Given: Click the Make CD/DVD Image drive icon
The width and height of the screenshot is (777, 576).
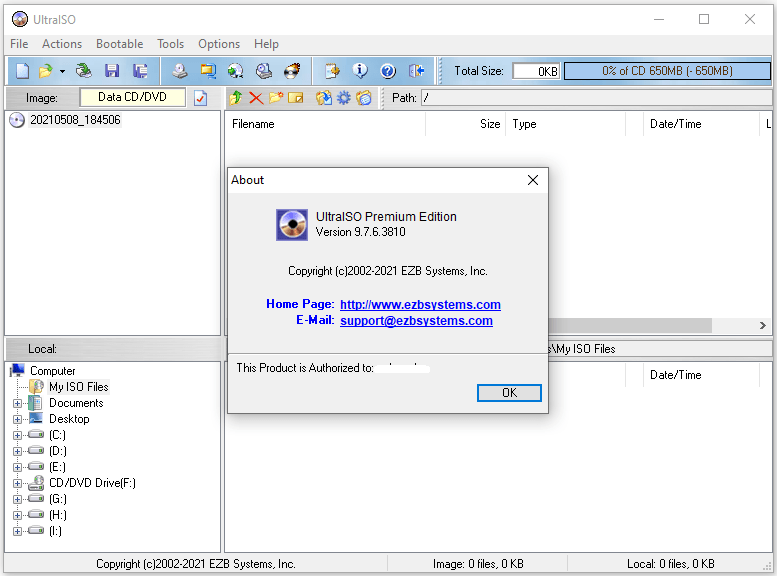Looking at the screenshot, I should click(180, 71).
